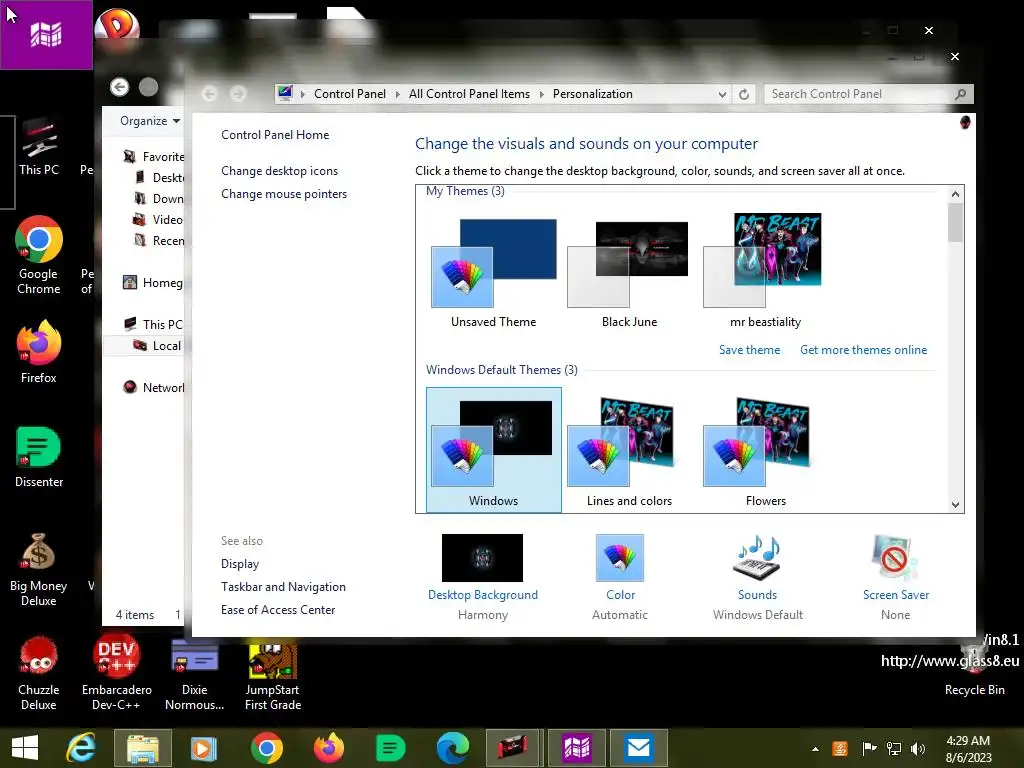1024x768 pixels.
Task: Click the Personalization breadcrumb segment
Action: [x=592, y=94]
